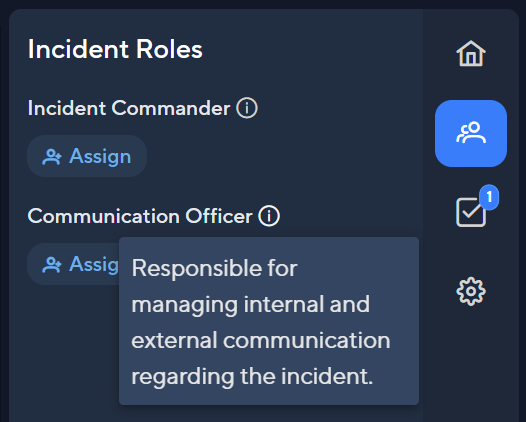Screen dimensions: 526x422
Task: Click the tooltip line "managing internal and"
Action: (x=251, y=305)
